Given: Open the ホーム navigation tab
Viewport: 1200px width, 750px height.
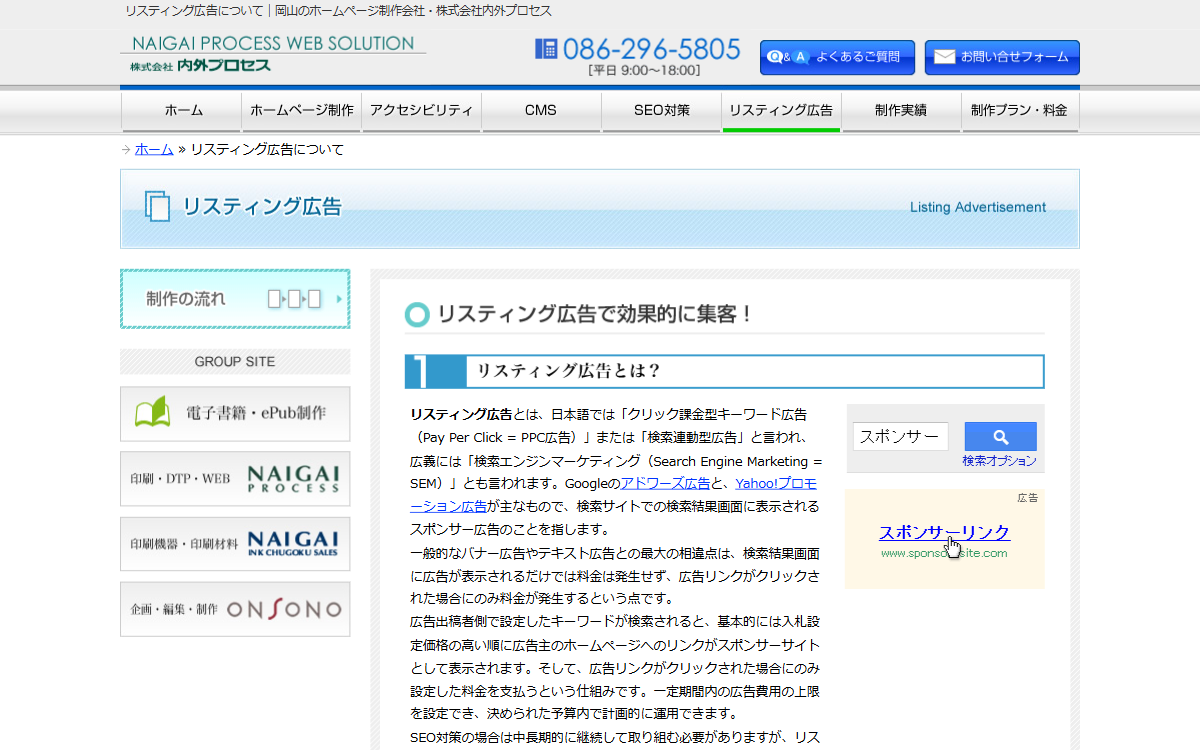Looking at the screenshot, I should [181, 111].
